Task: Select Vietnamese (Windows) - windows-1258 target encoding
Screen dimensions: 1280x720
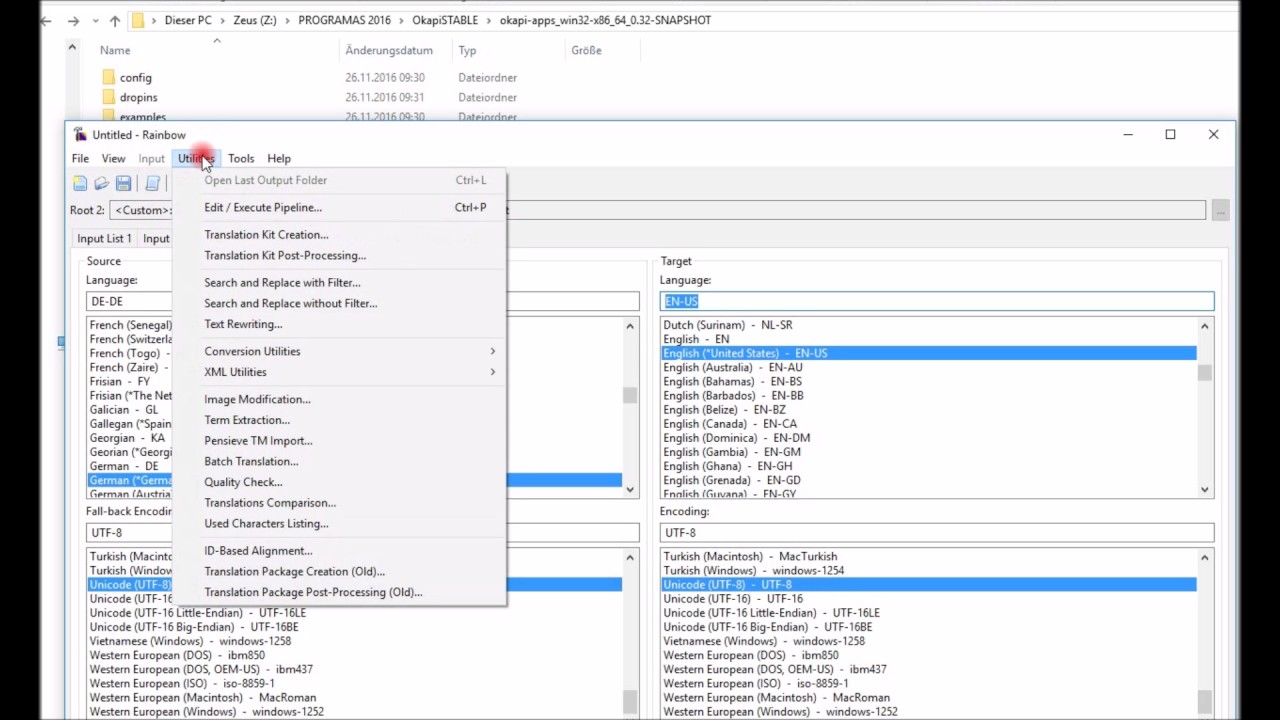Action: 764,641
